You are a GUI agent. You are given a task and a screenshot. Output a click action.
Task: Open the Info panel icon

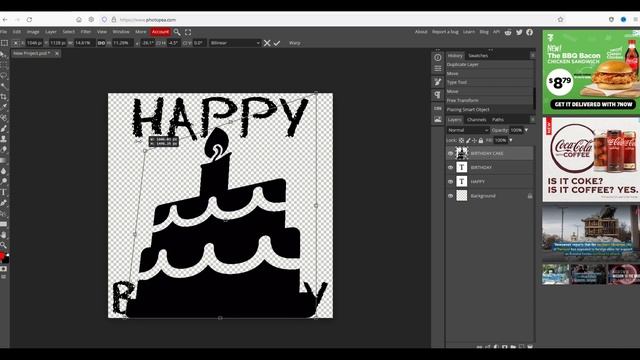[x=438, y=58]
